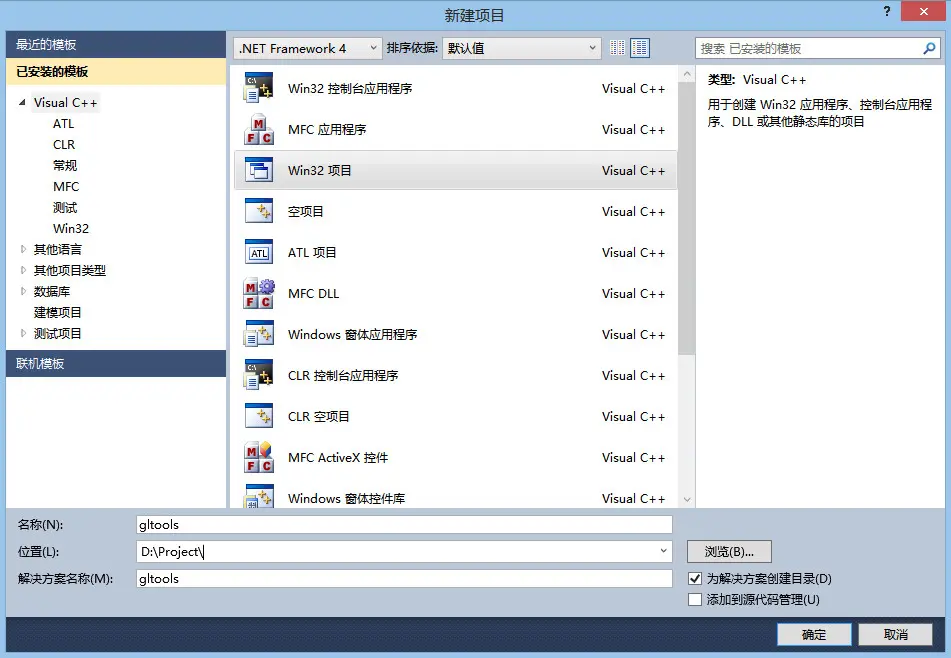The height and width of the screenshot is (658, 951).
Task: Enable 添加到源代码管理 checkbox
Action: point(695,600)
